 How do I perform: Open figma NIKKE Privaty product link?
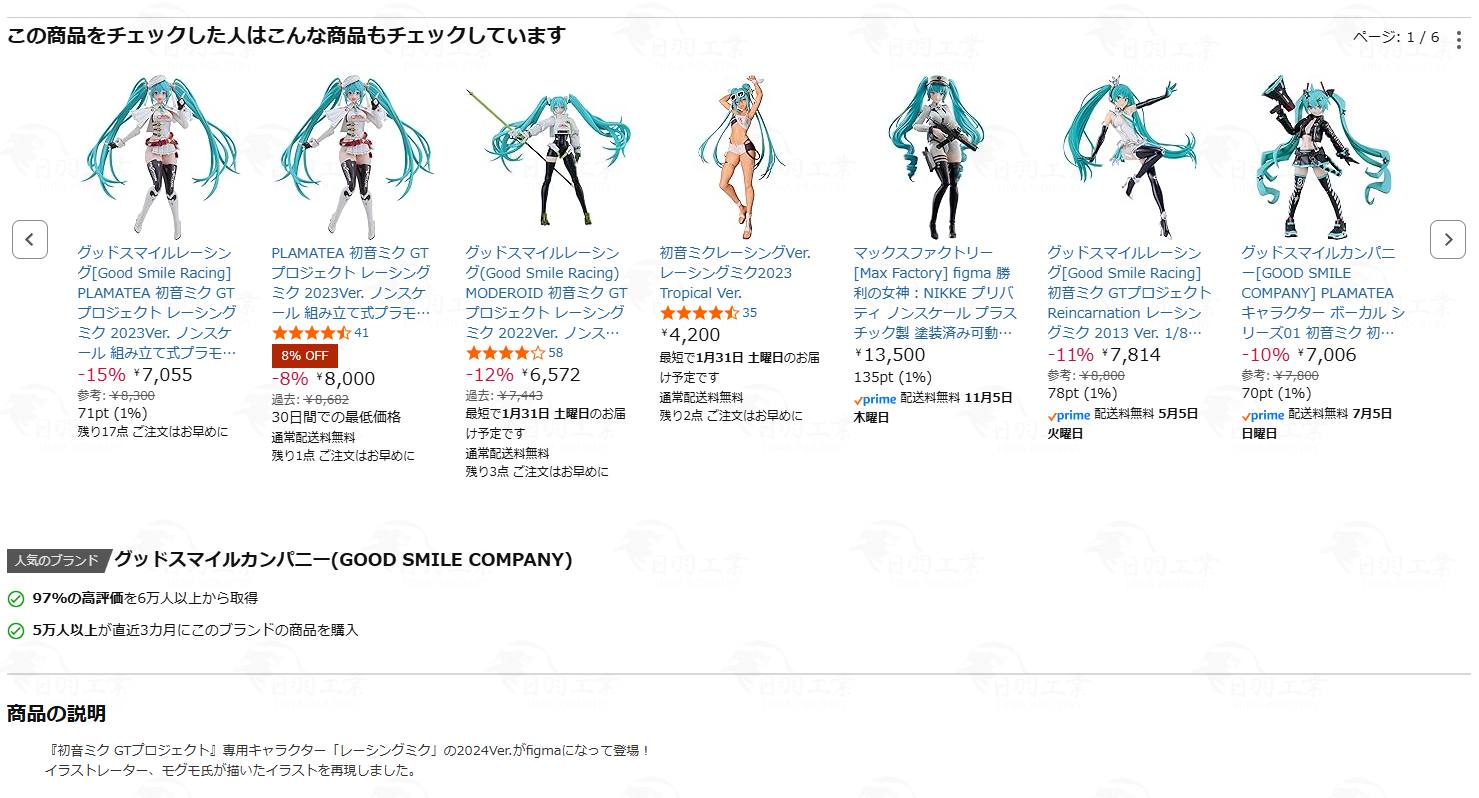pyautogui.click(x=935, y=293)
